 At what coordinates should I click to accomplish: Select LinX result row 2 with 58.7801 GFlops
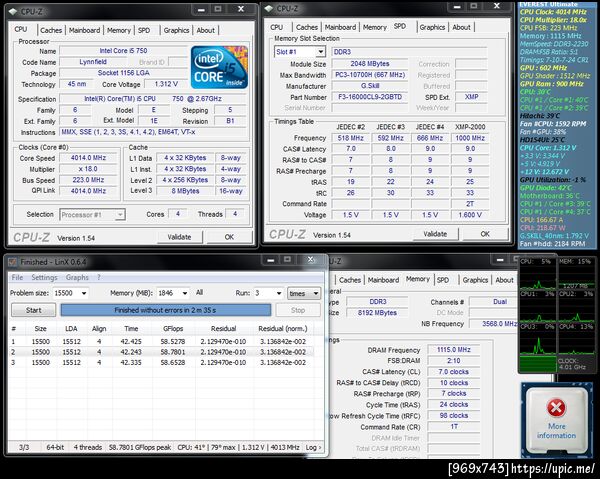(x=161, y=352)
